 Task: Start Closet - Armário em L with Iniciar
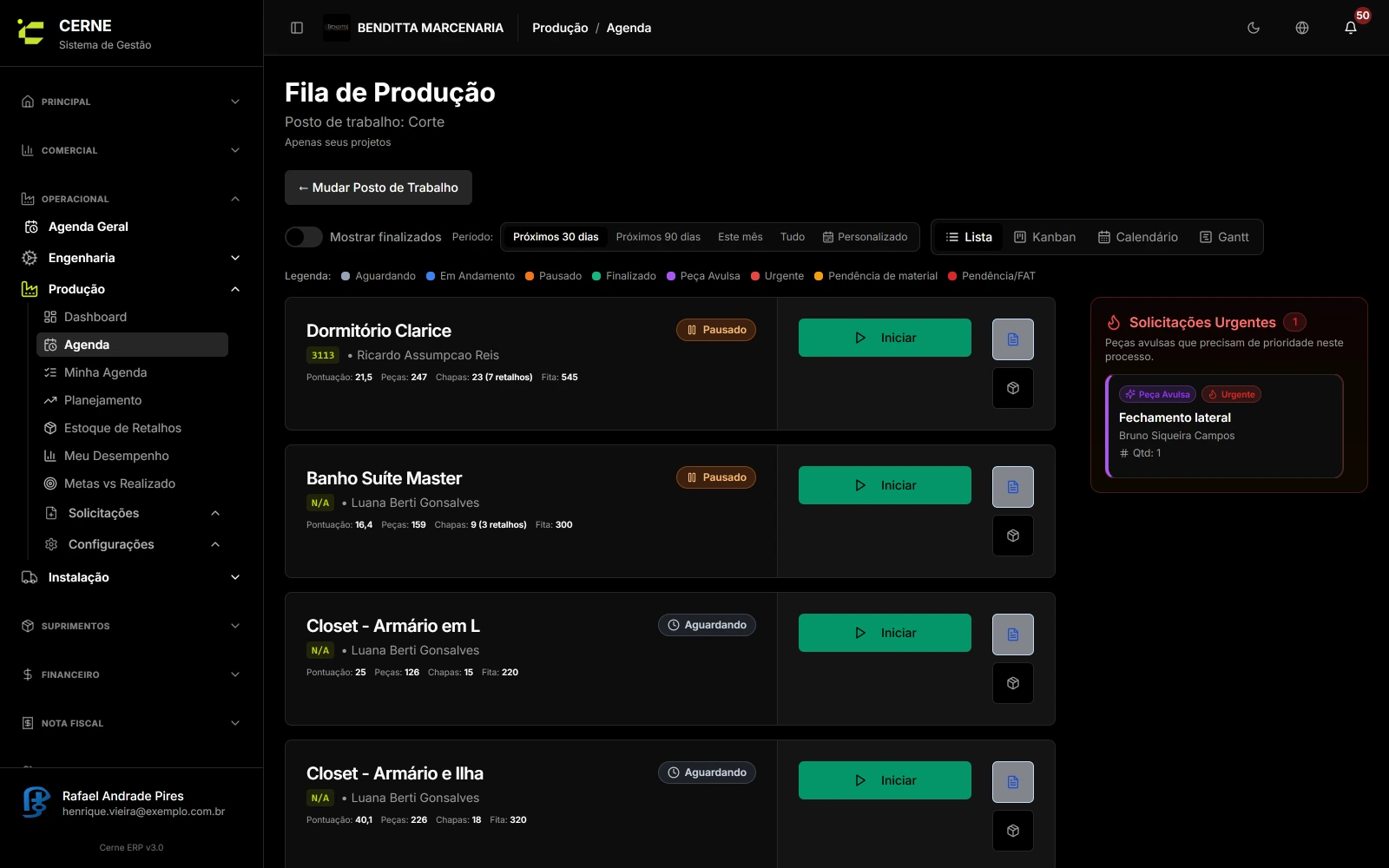pyautogui.click(x=885, y=633)
